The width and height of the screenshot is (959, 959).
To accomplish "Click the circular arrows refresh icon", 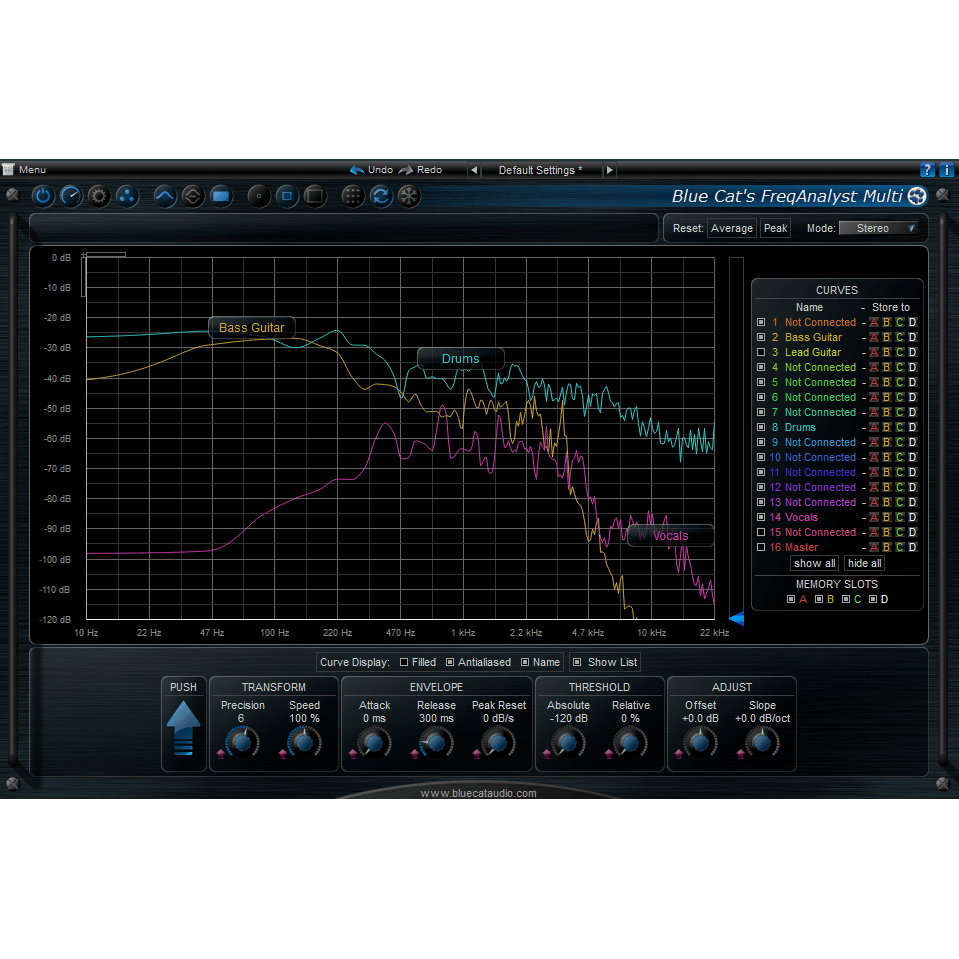I will [380, 196].
